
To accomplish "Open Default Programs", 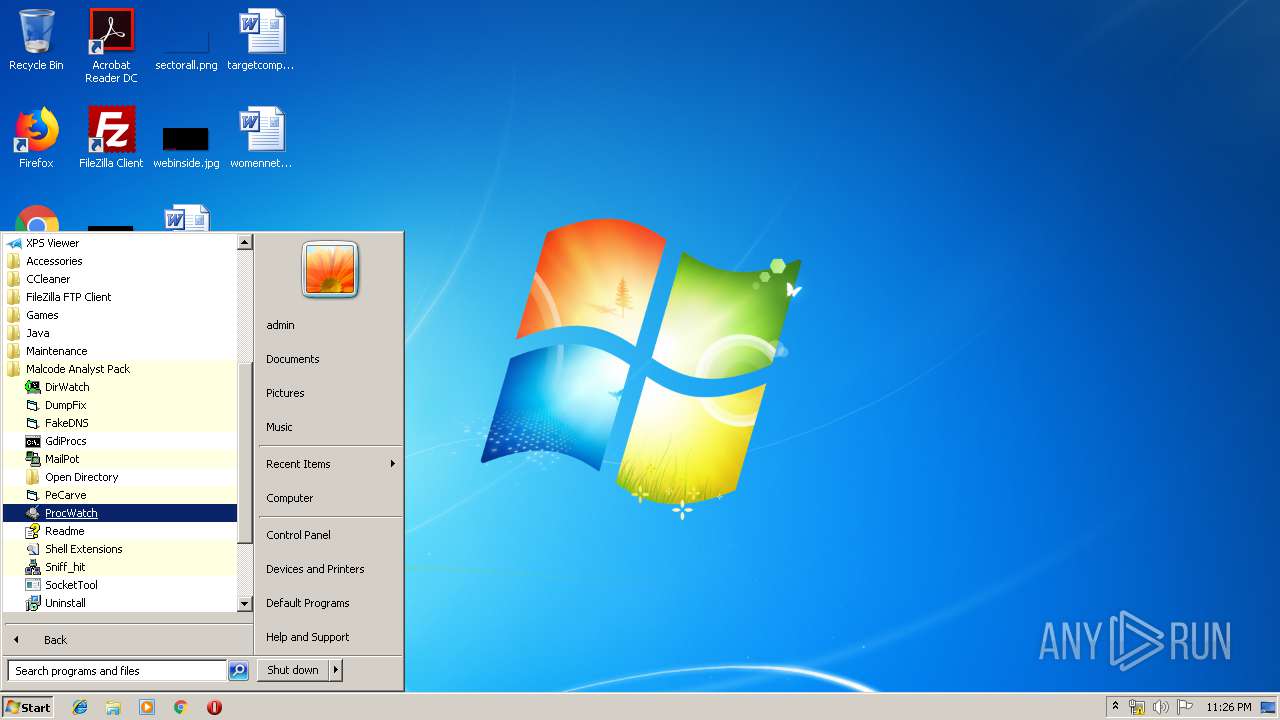I will [330, 603].
